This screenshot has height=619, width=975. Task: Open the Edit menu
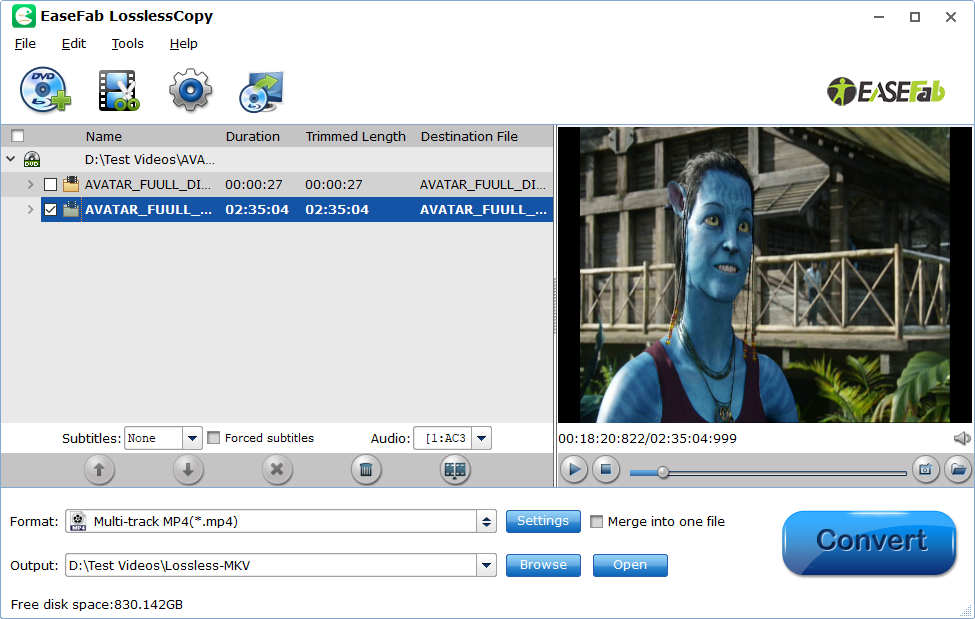coord(73,44)
